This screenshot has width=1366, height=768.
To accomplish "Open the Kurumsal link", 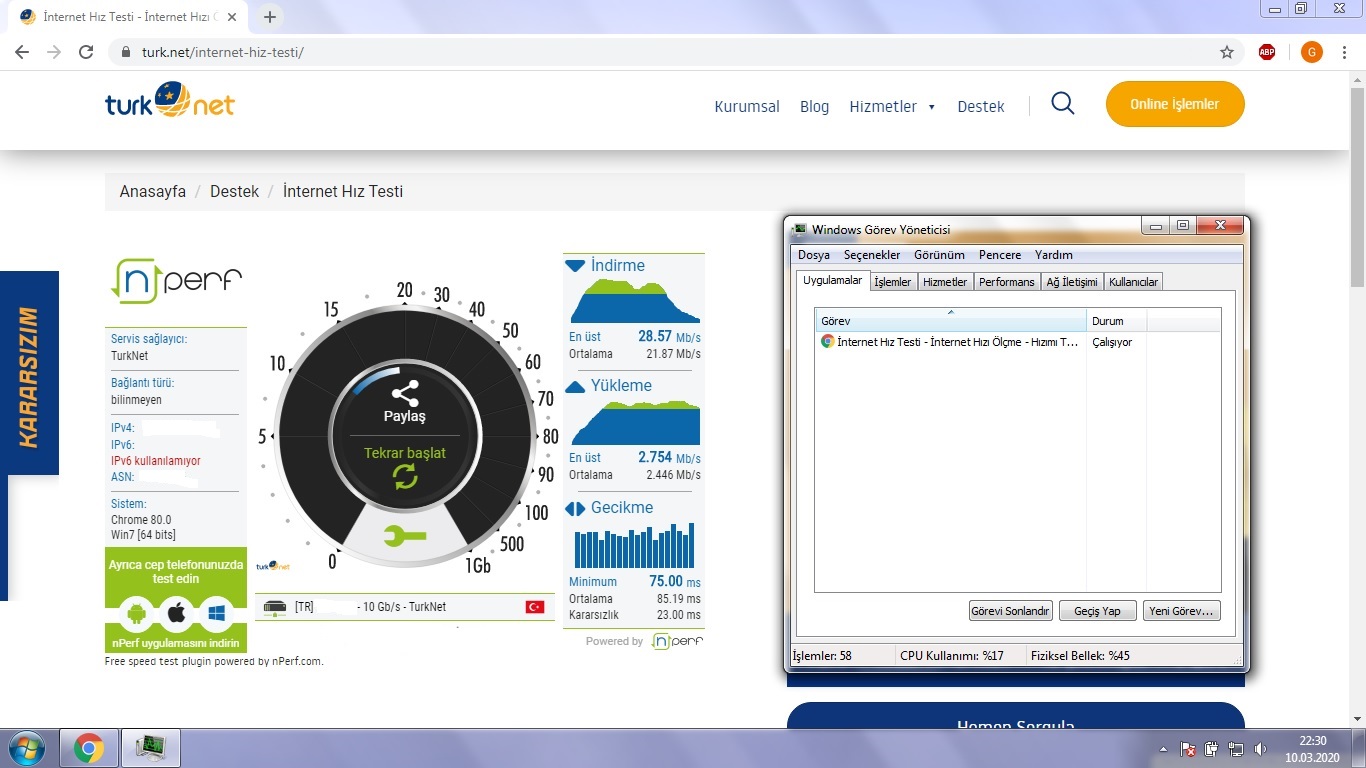I will (x=747, y=106).
